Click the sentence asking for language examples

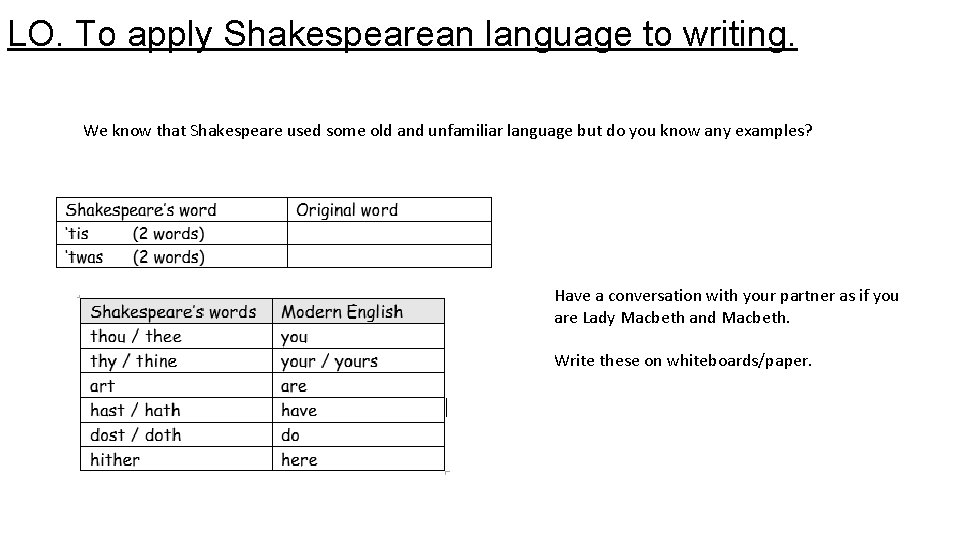(x=448, y=130)
